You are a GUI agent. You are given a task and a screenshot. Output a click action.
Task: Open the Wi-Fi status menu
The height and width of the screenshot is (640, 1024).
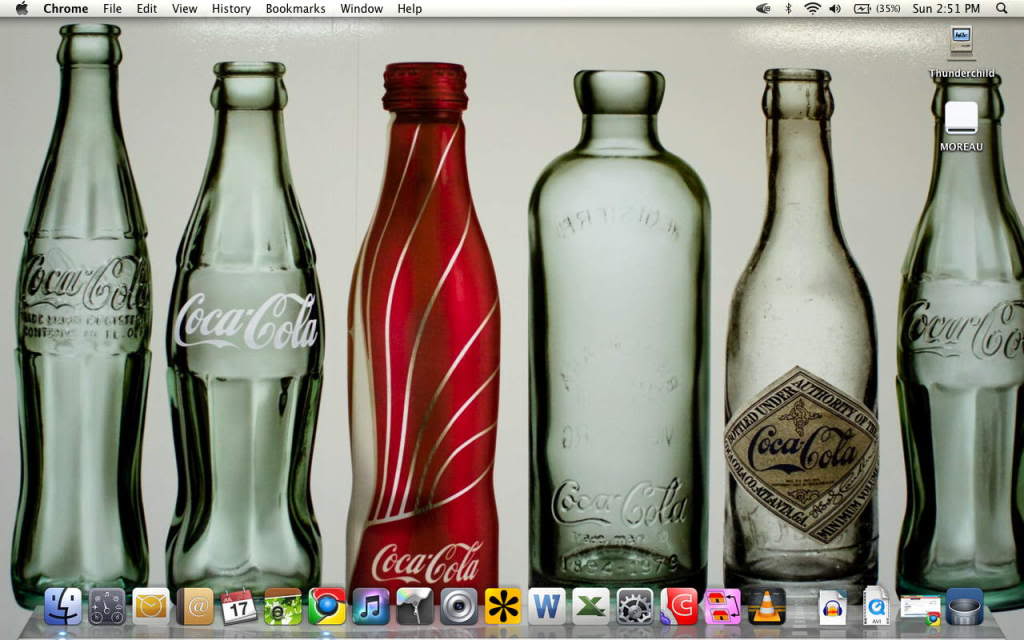click(812, 8)
